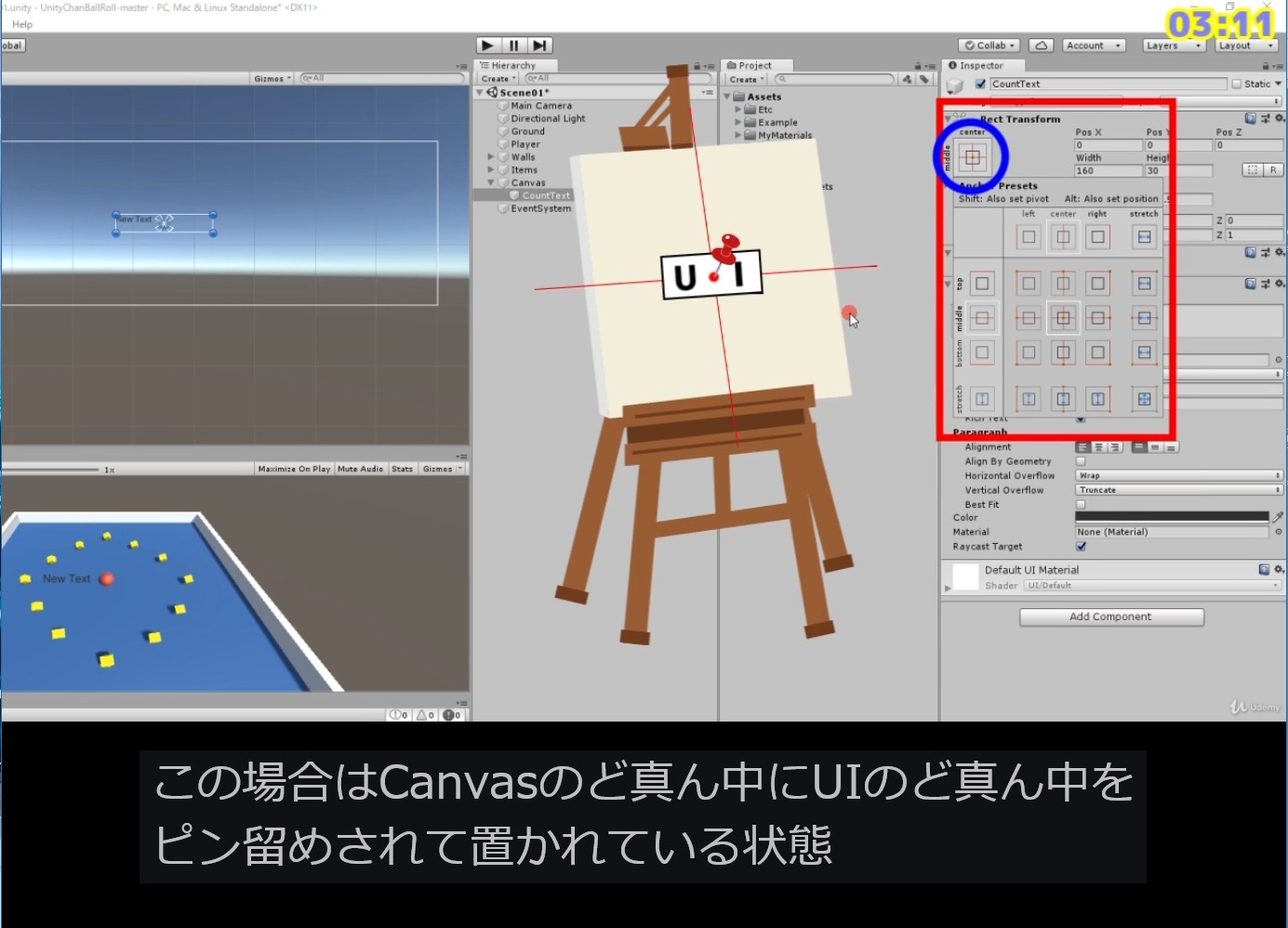Enable the Static checkbox
The image size is (1288, 928).
[x=1237, y=84]
